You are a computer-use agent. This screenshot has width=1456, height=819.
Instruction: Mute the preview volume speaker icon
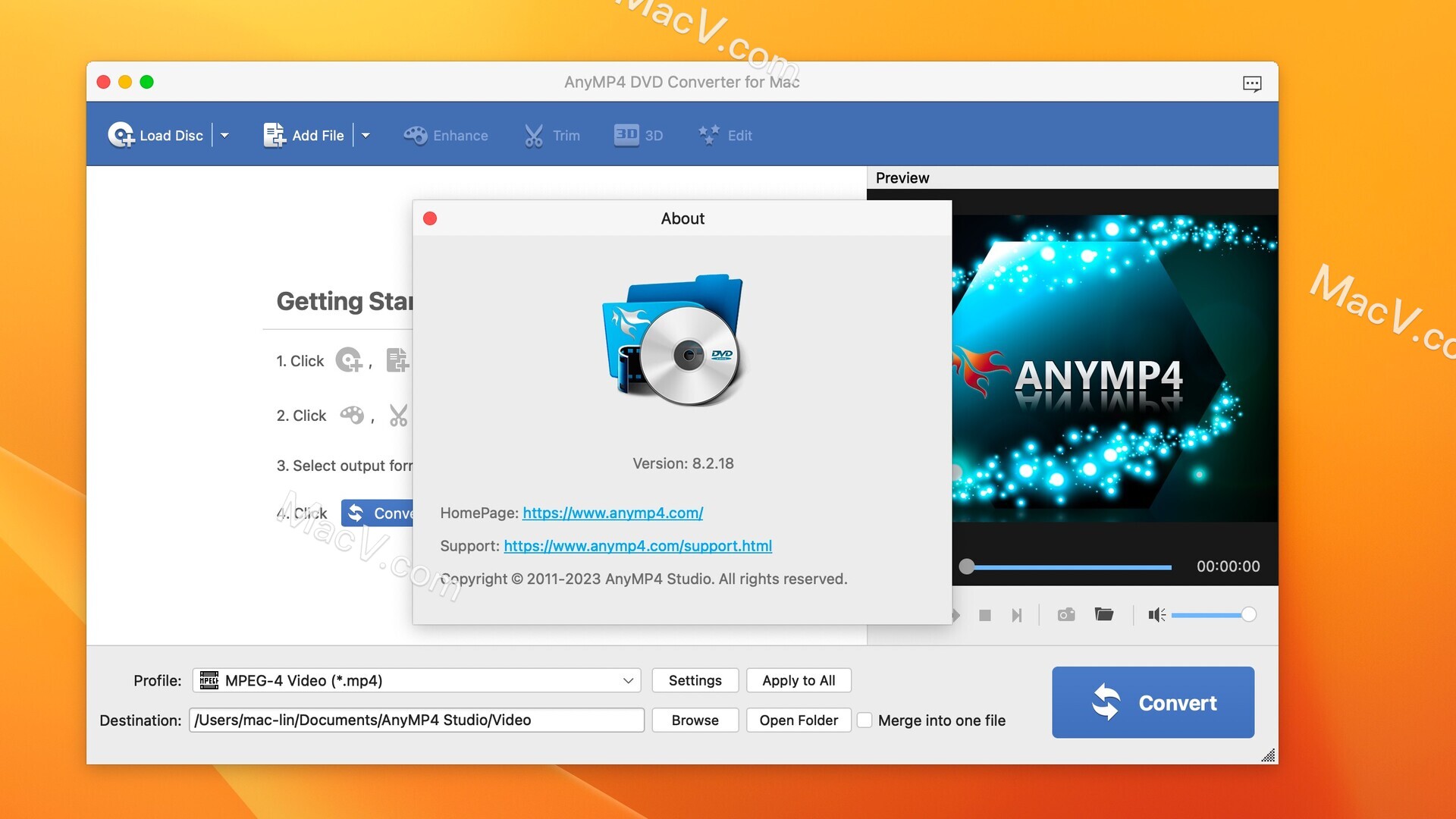pyautogui.click(x=1156, y=615)
